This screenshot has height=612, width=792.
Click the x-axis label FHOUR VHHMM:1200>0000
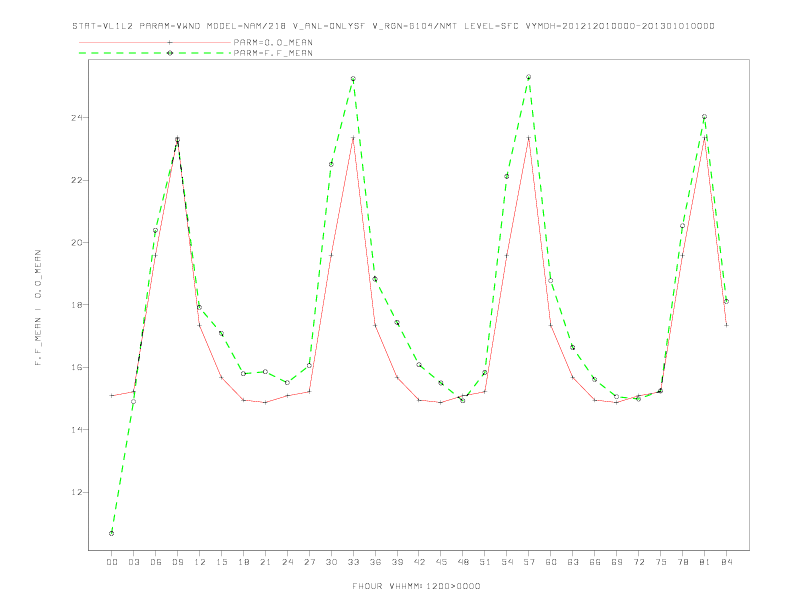pyautogui.click(x=416, y=586)
